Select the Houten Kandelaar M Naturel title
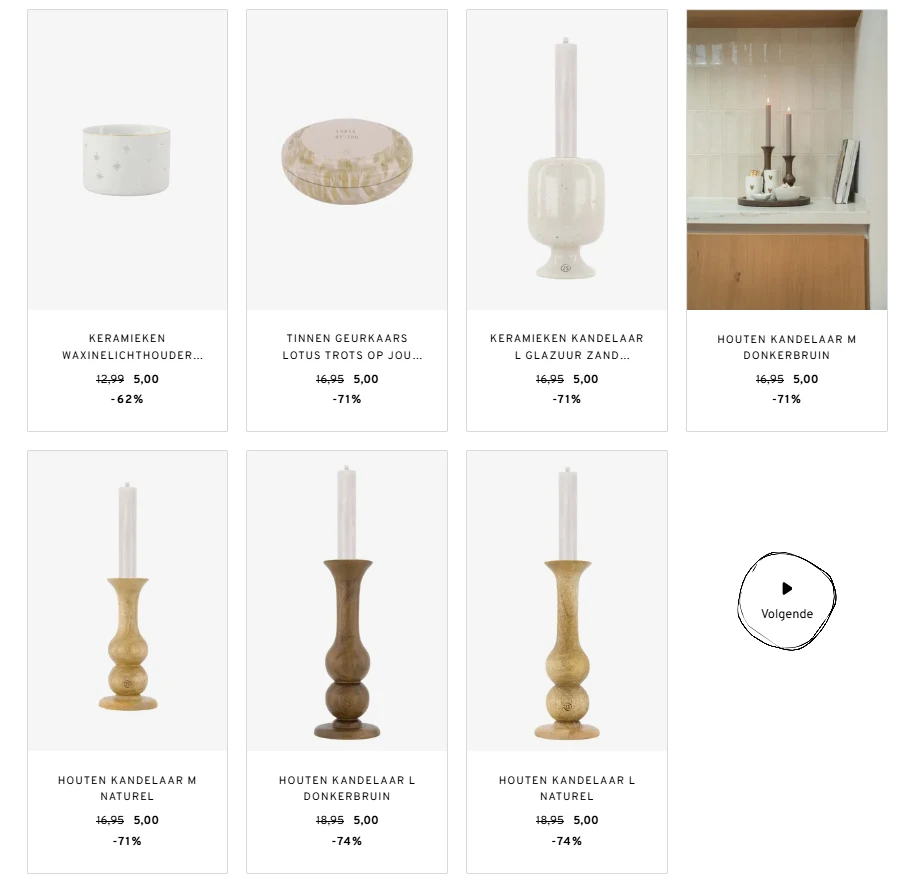914x895 pixels. coord(127,788)
